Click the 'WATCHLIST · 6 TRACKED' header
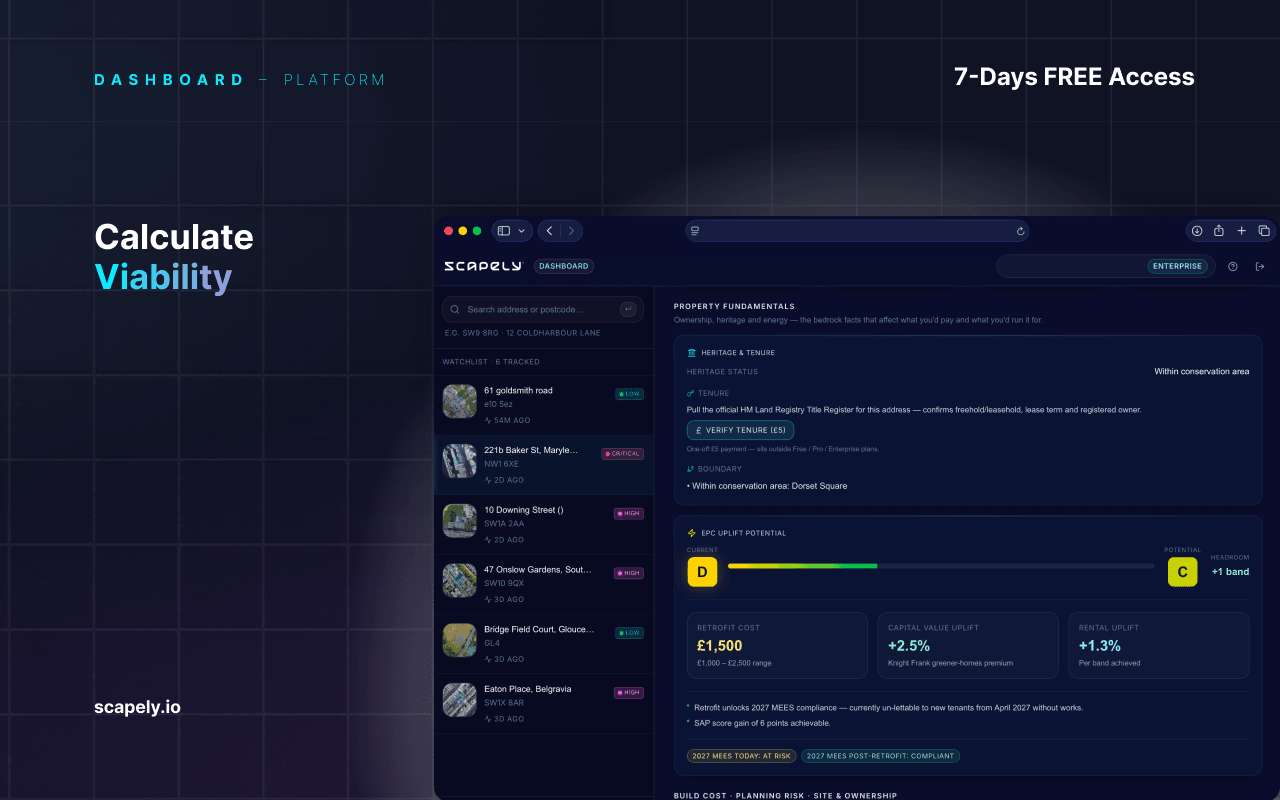 491,362
